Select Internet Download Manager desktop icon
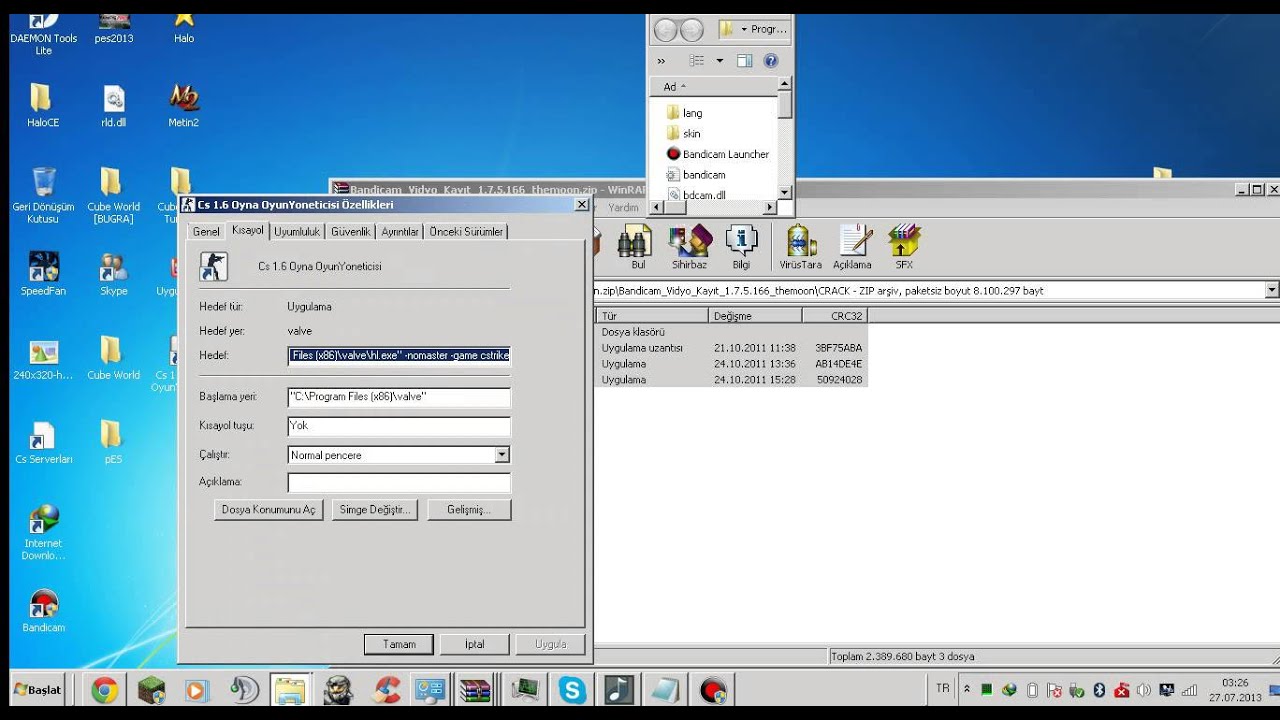1280x720 pixels. (x=43, y=533)
